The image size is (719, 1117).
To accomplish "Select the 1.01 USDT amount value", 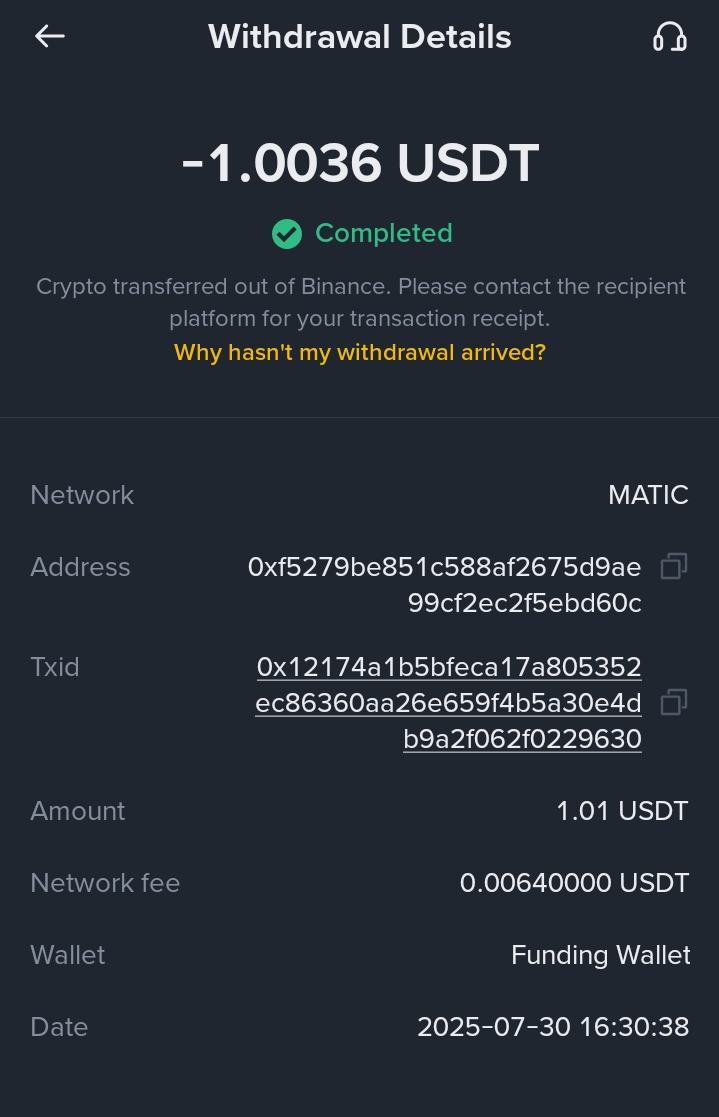I will click(622, 811).
